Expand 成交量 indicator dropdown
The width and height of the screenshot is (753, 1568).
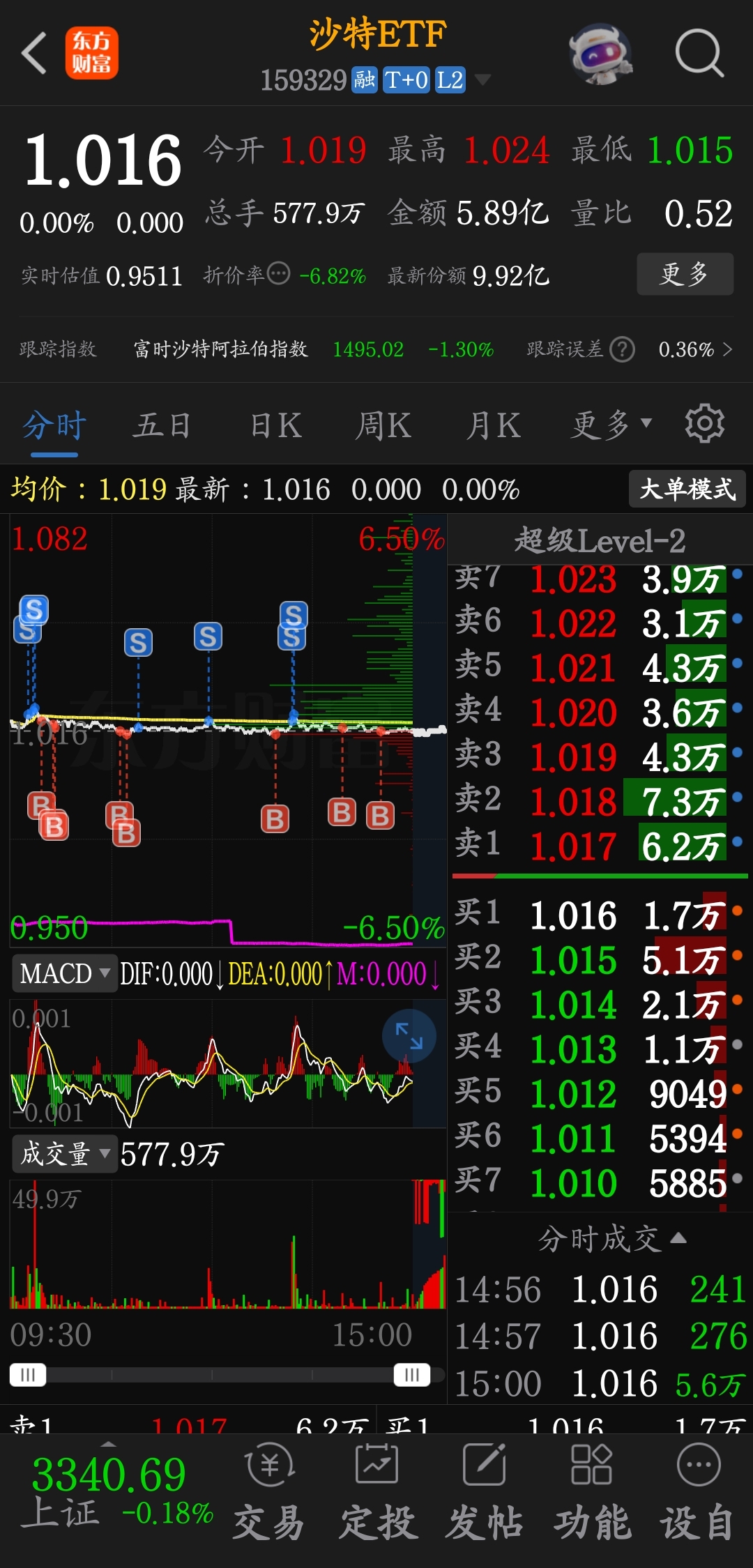pyautogui.click(x=65, y=1154)
